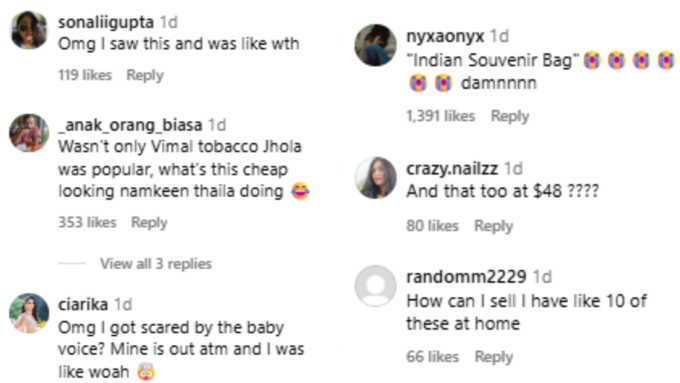Open ciarika's profile avatar

[29, 313]
